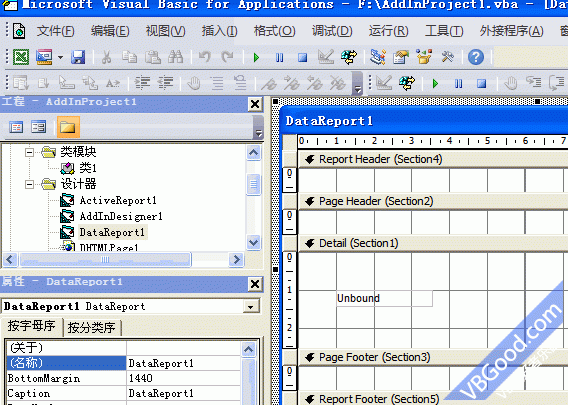Open the 调试(D) menu
The height and width of the screenshot is (405, 568).
point(332,31)
